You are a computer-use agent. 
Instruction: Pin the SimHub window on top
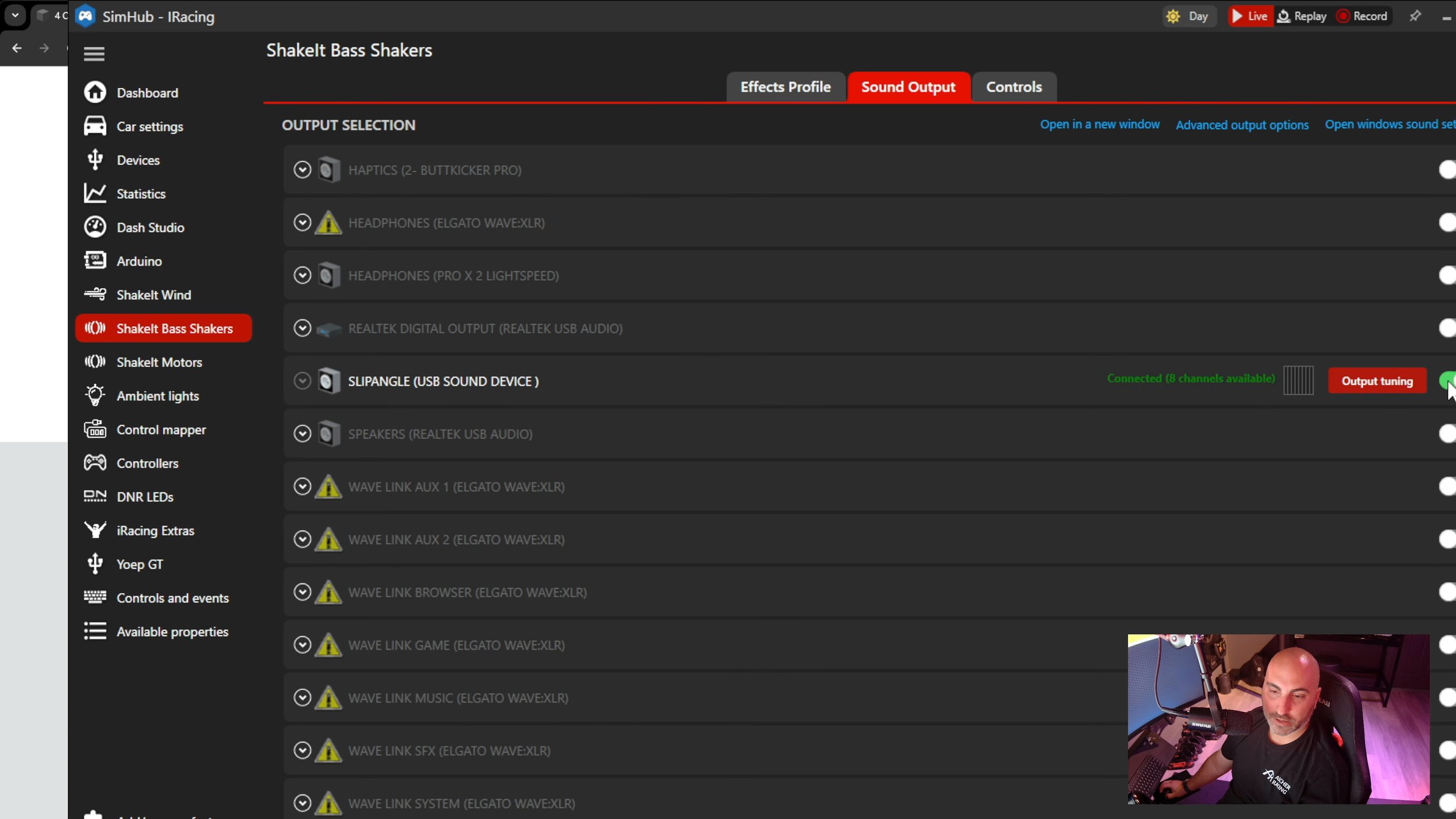tap(1415, 16)
